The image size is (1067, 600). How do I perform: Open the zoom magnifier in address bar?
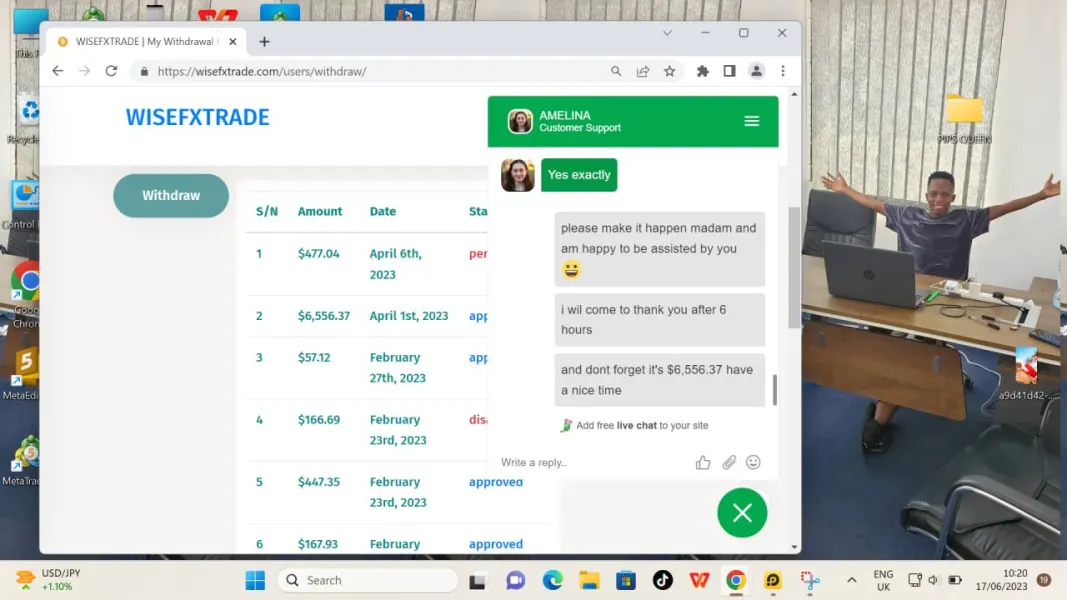pyautogui.click(x=616, y=71)
